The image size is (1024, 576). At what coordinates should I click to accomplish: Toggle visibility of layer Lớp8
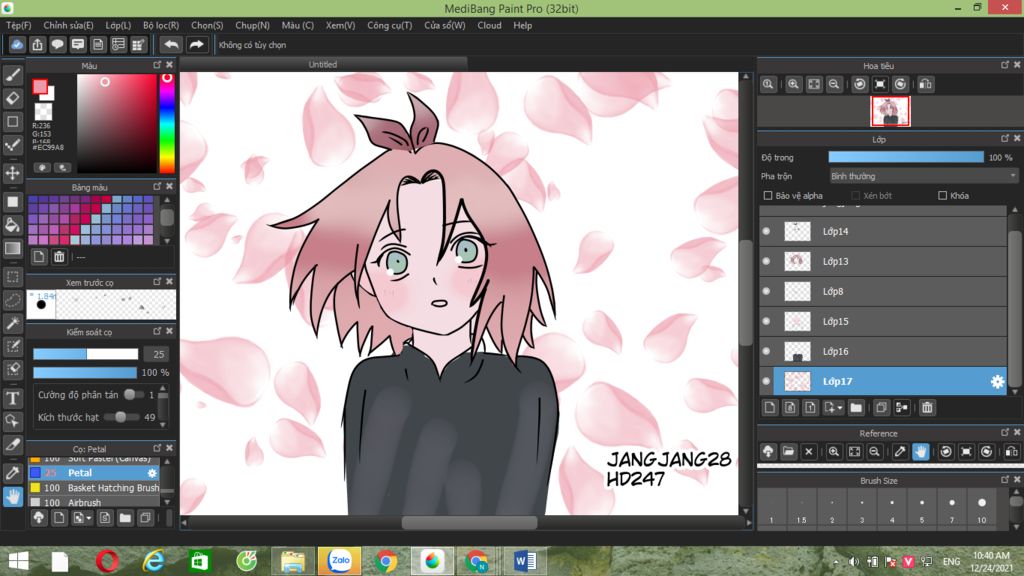tap(767, 291)
